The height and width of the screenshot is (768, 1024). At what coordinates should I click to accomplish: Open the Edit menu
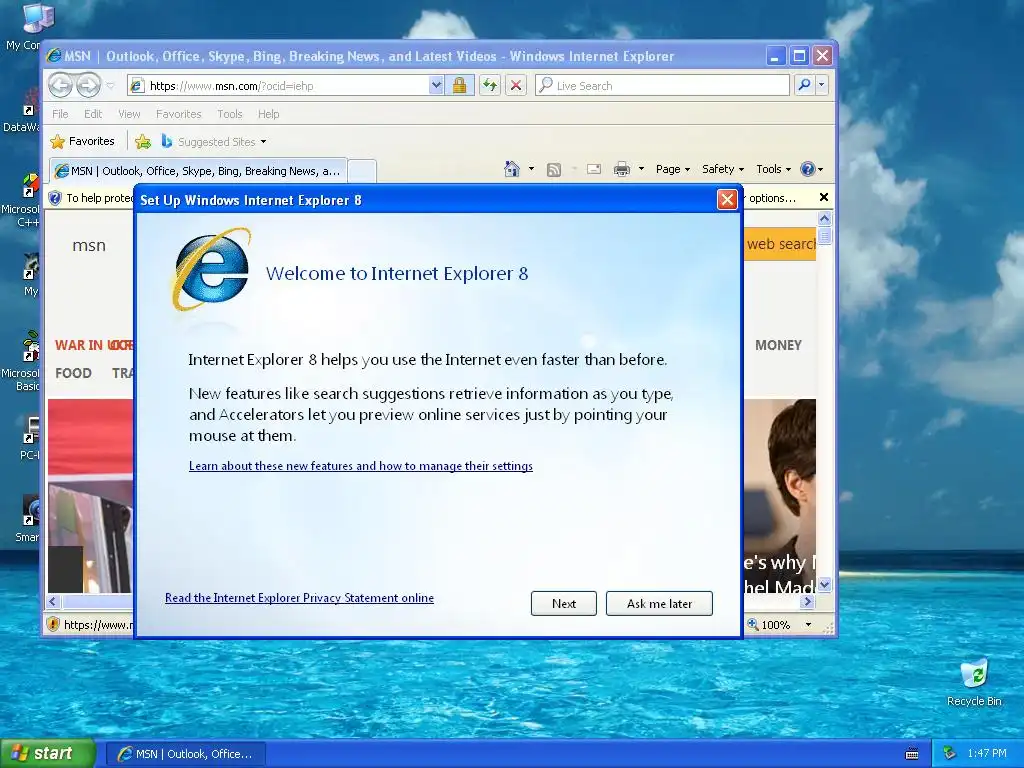[x=93, y=114]
